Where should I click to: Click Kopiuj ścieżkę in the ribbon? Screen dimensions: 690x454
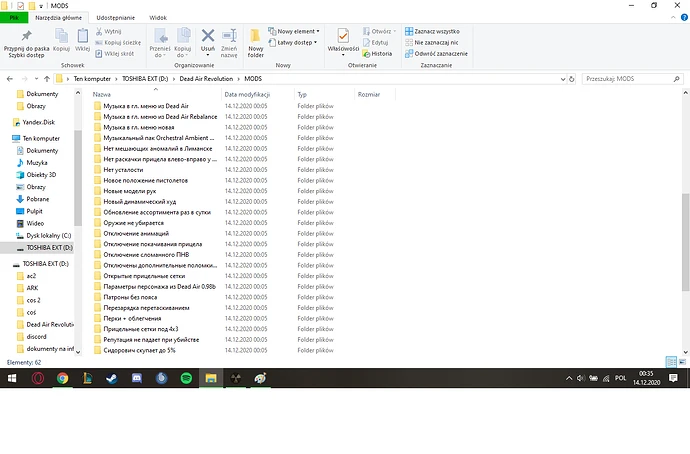[x=118, y=43]
